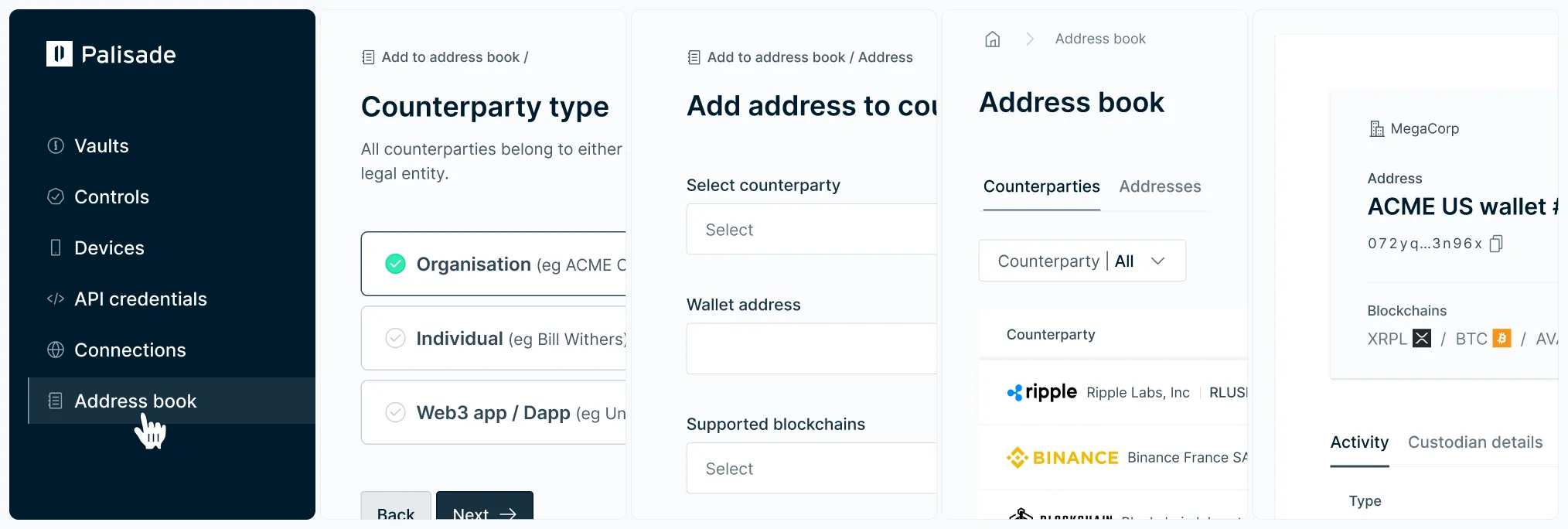This screenshot has height=529, width=1568.
Task: Copy the ACME wallet address
Action: pos(1496,244)
